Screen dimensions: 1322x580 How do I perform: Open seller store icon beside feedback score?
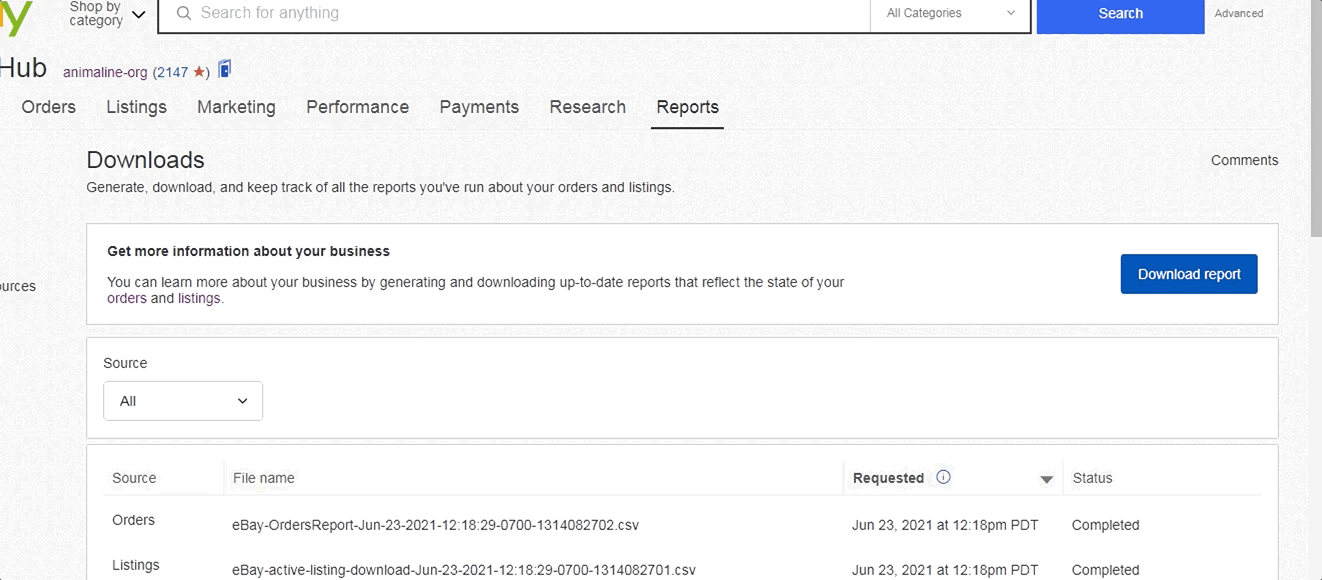click(225, 69)
